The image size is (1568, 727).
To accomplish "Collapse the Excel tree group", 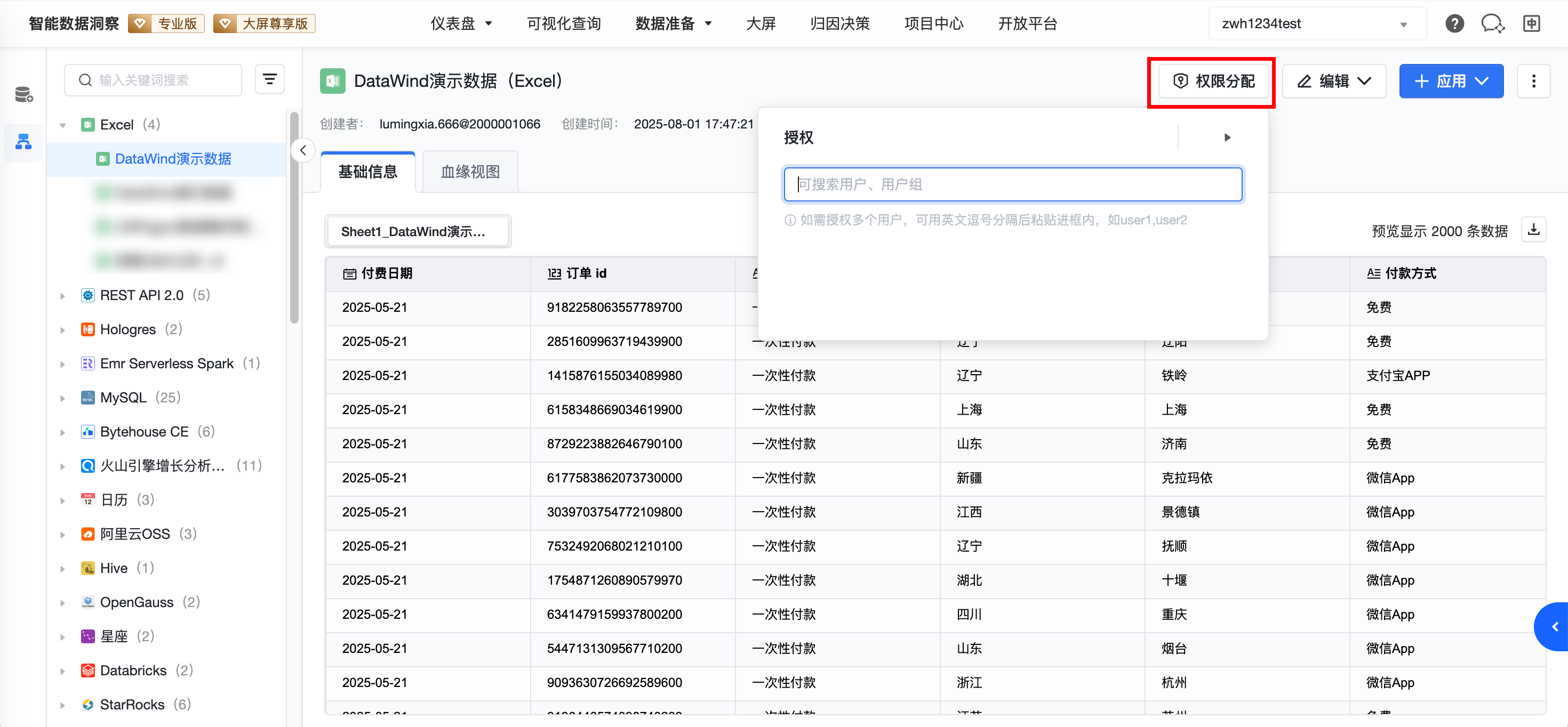I will click(63, 125).
